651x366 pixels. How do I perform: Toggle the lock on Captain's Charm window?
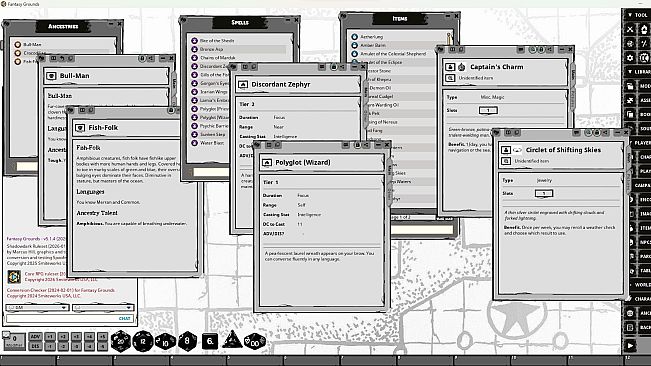point(541,49)
